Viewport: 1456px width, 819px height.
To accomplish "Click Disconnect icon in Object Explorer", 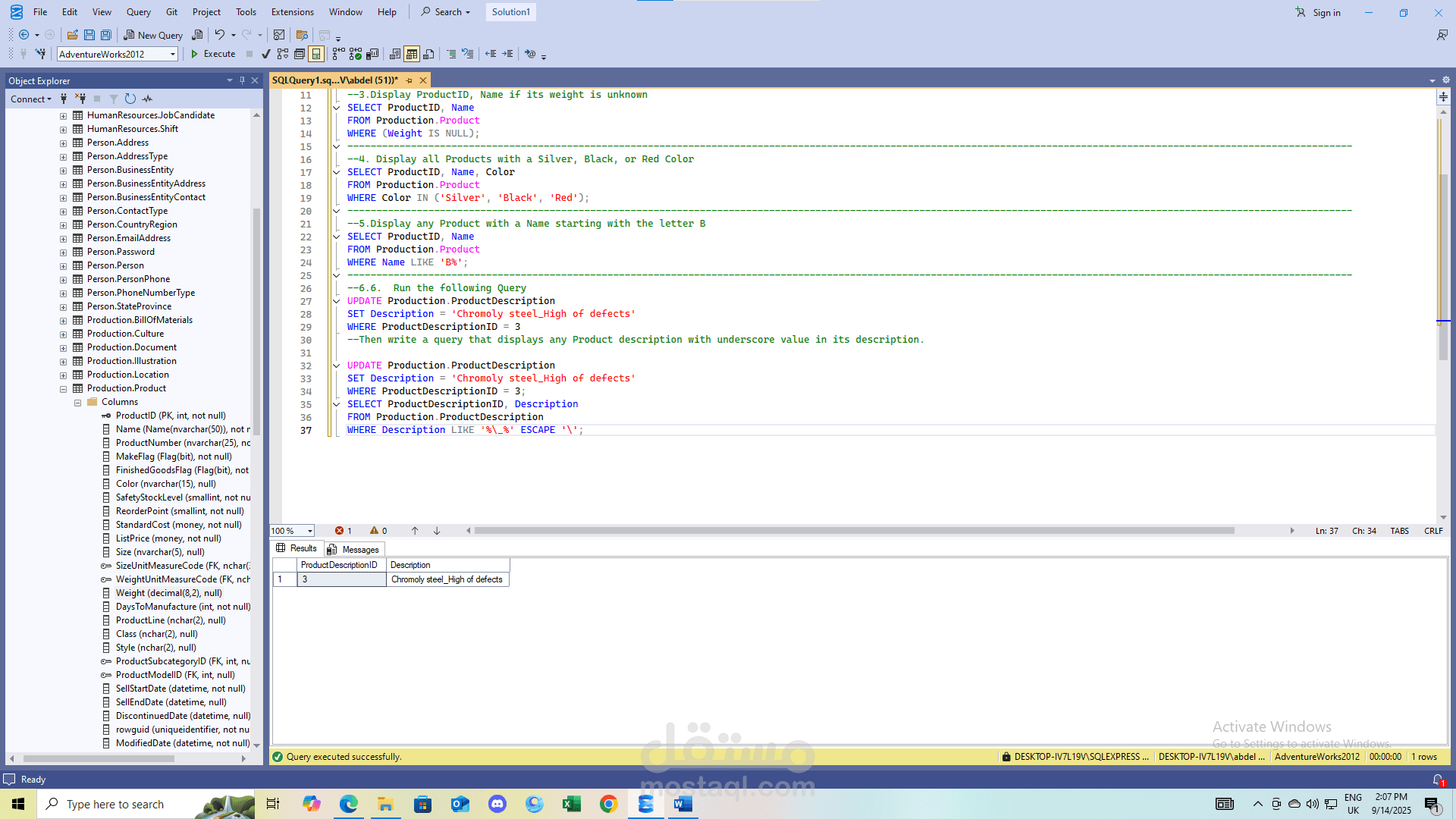I will pyautogui.click(x=80, y=99).
